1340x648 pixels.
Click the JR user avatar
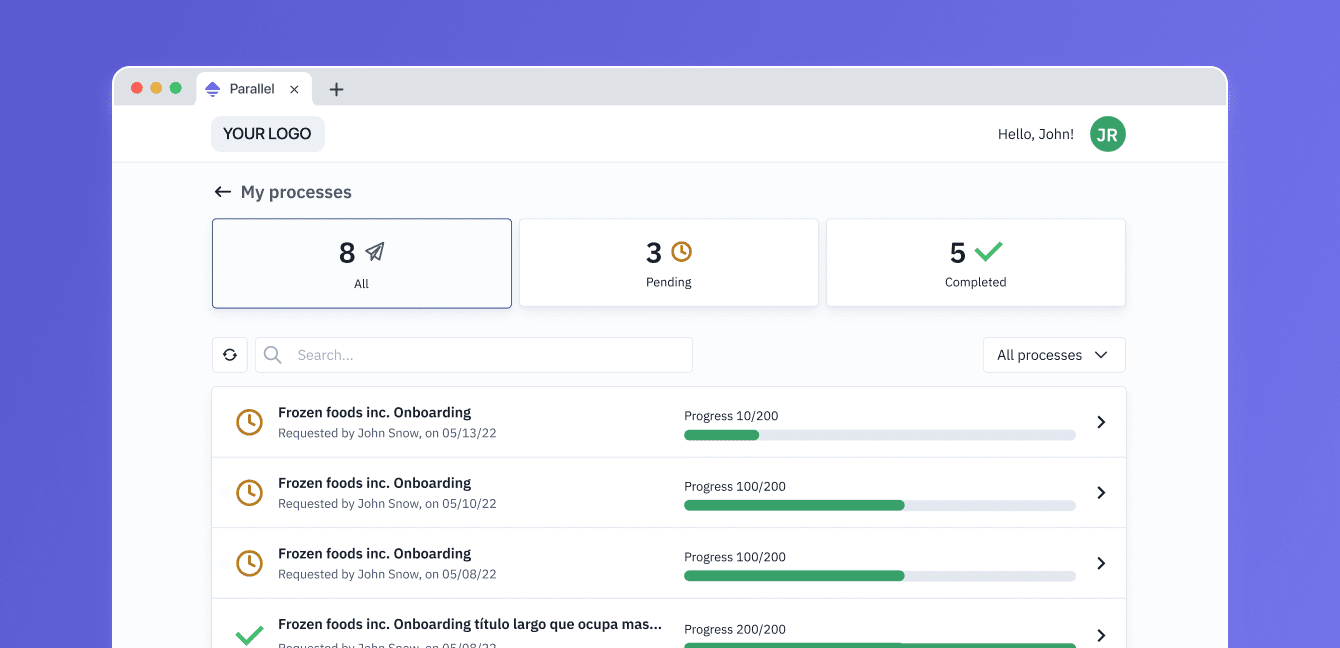click(1108, 134)
